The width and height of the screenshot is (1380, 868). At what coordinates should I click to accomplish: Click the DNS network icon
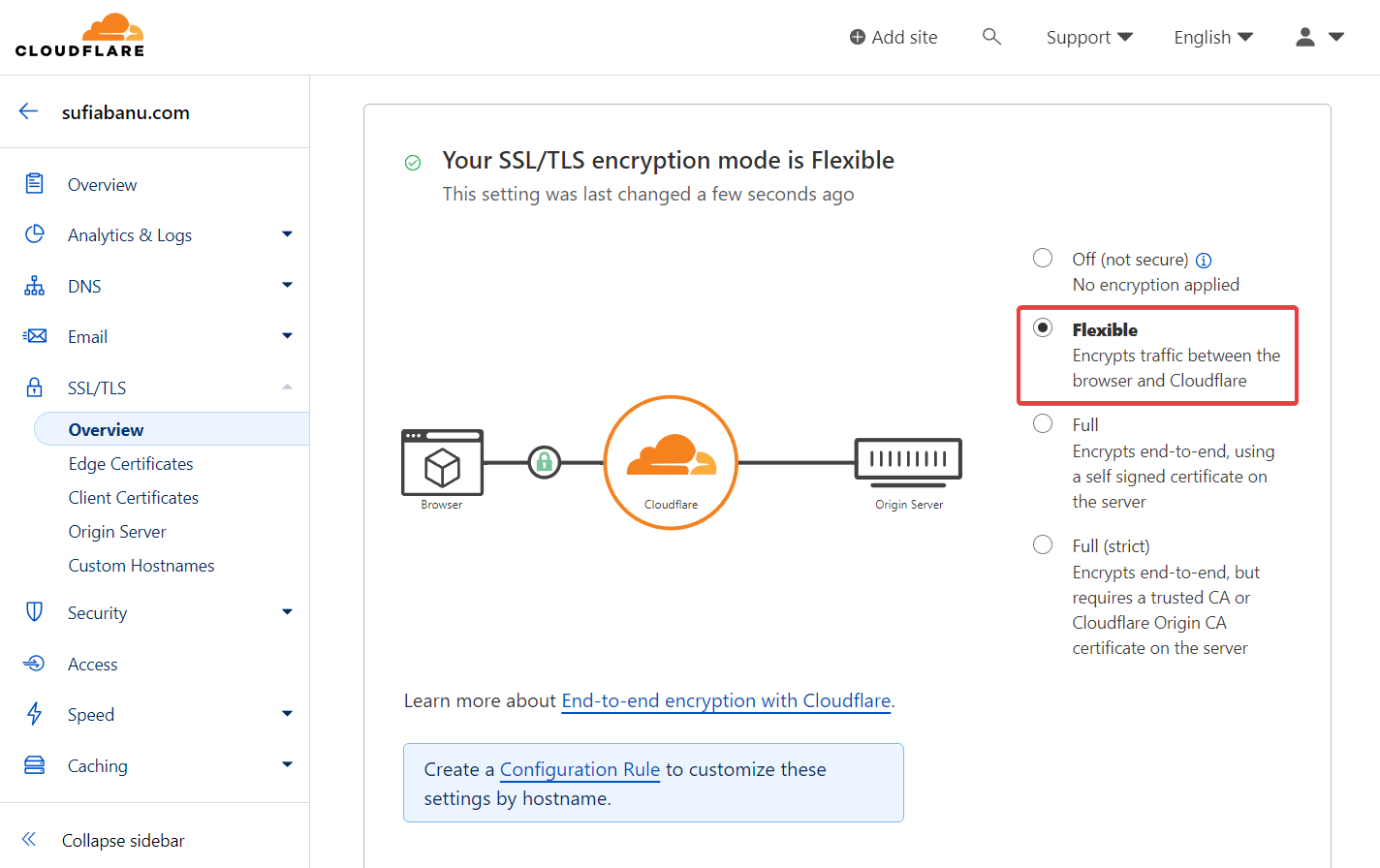coord(35,285)
